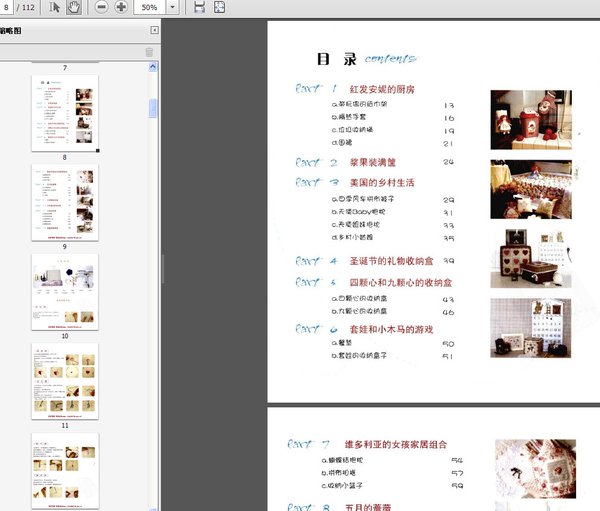Collapse the thumbnails panel
This screenshot has height=511, width=600.
154,30
